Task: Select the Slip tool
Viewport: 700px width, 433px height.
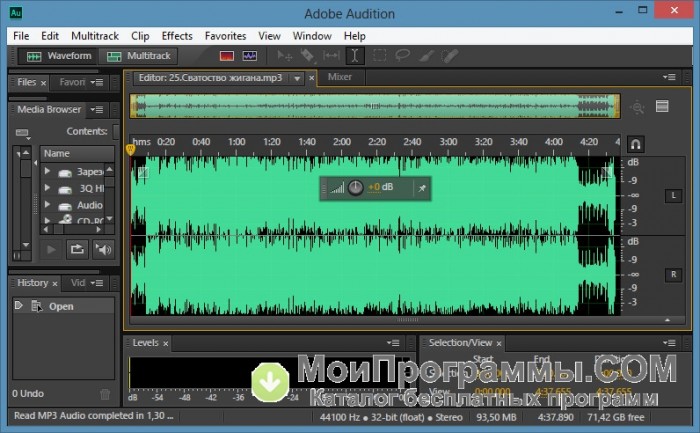Action: pos(331,56)
